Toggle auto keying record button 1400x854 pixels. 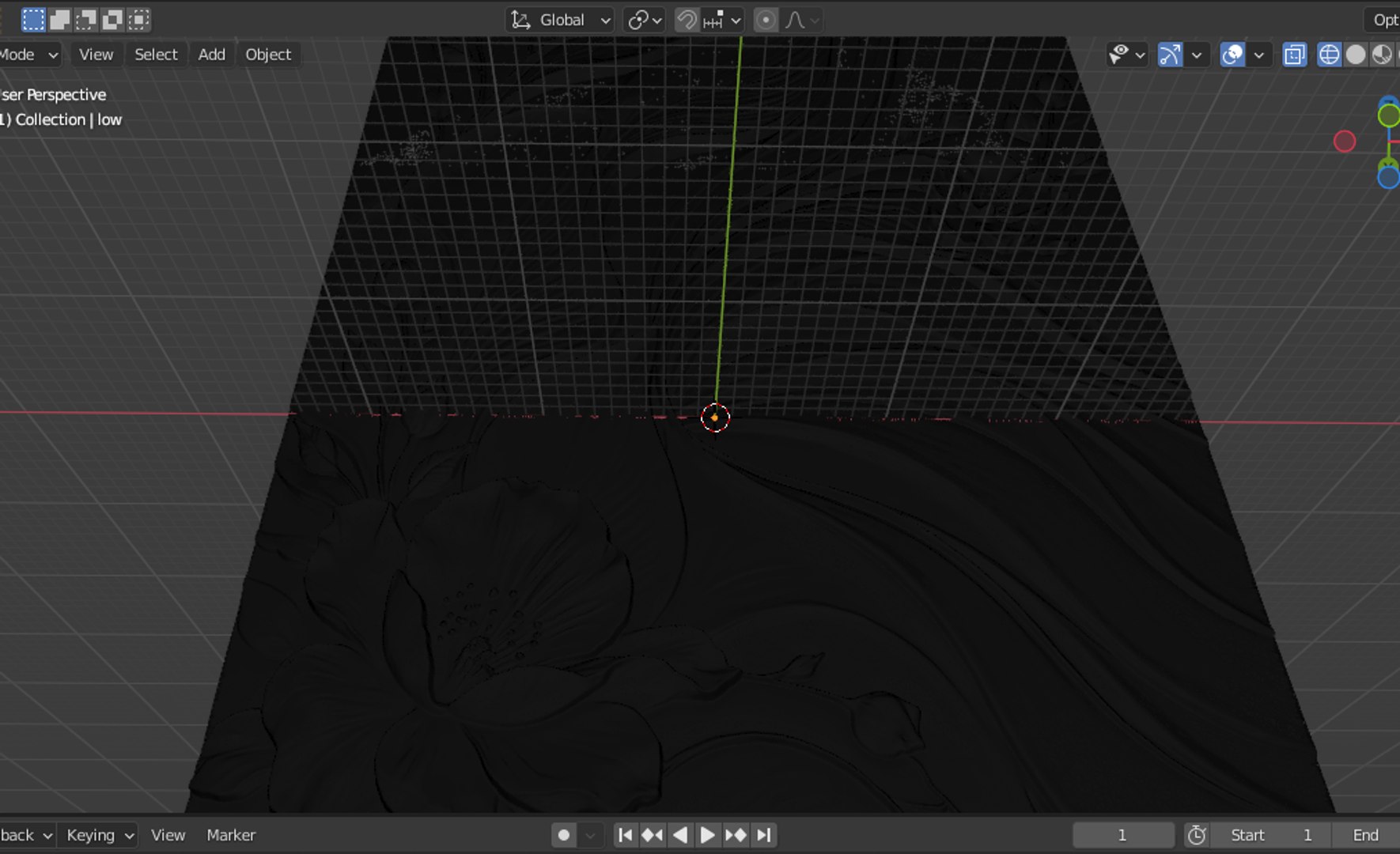(563, 835)
